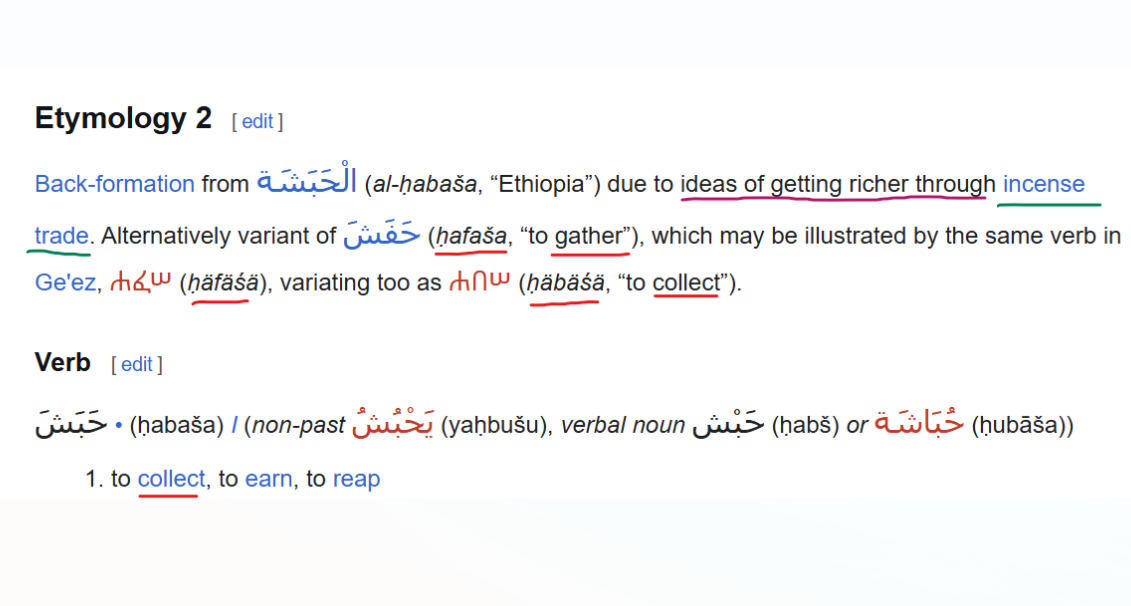Click the red non-past form yaḥbušu word
This screenshot has width=1131, height=606.
click(x=393, y=423)
